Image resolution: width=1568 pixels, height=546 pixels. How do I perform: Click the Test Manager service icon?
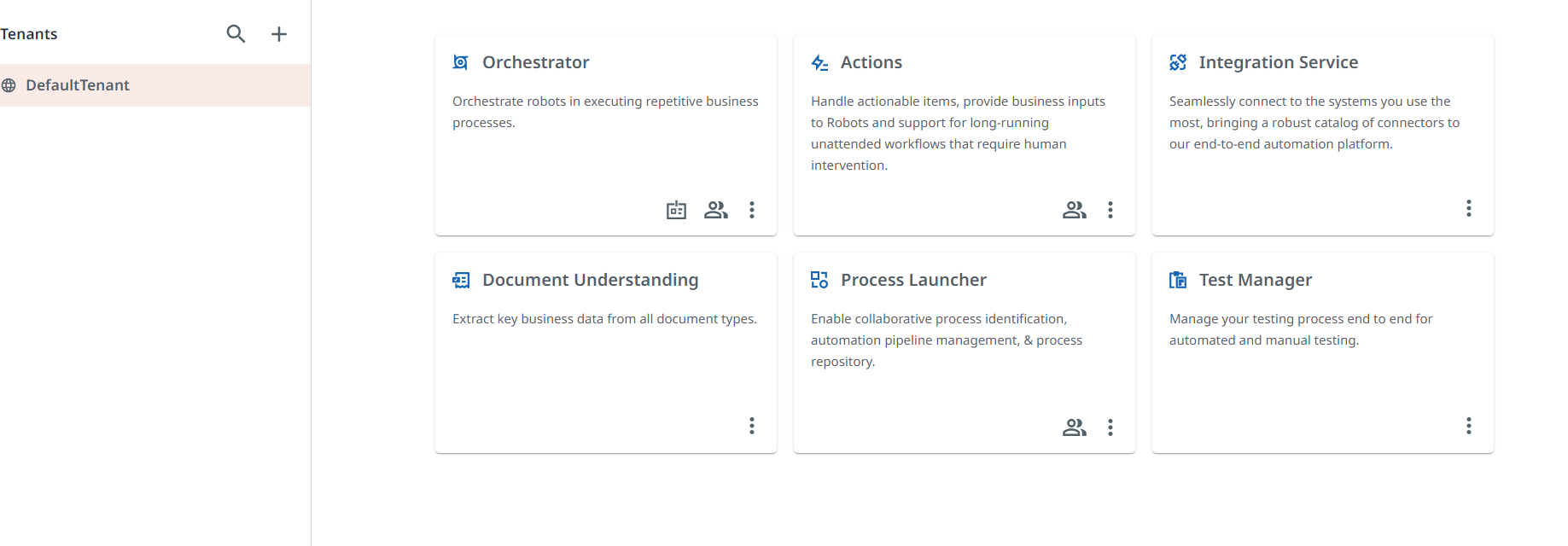1178,280
